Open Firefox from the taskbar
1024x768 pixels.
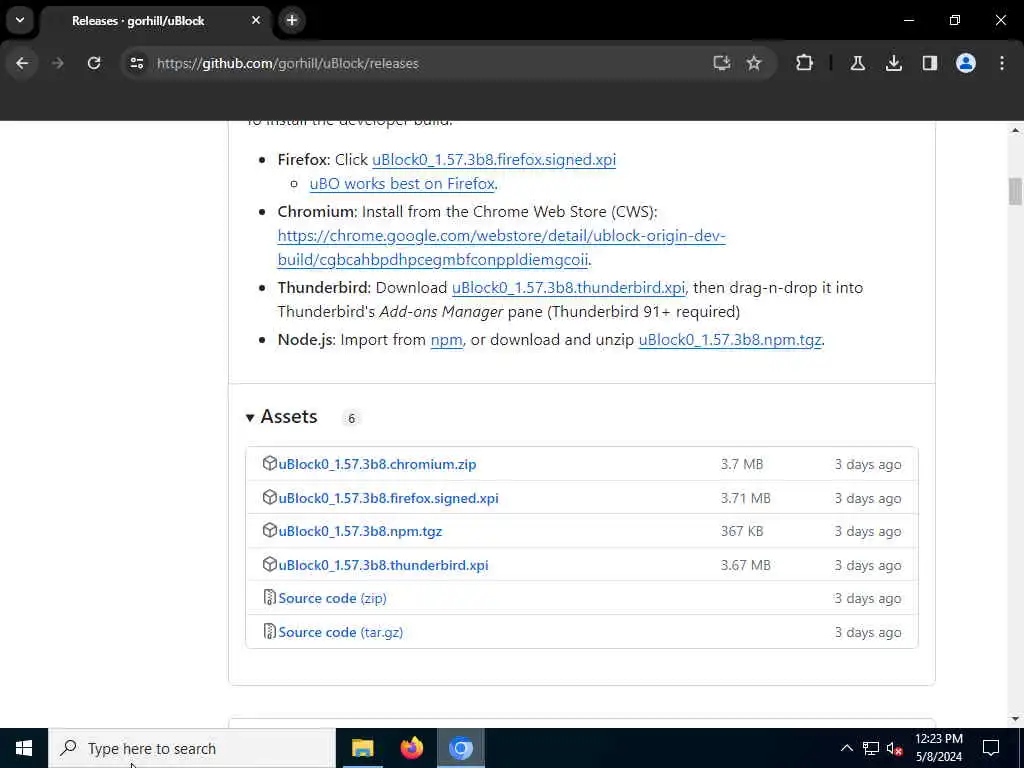click(x=411, y=748)
